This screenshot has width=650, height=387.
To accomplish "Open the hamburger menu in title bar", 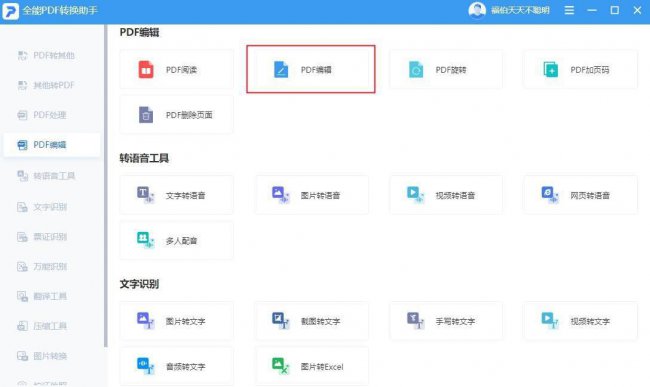I will 569,10.
